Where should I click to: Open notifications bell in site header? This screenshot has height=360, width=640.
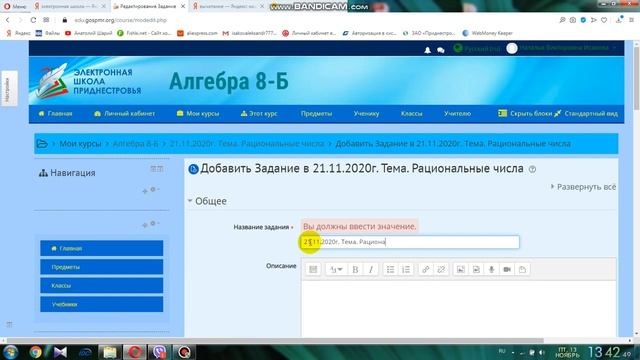pyautogui.click(x=427, y=50)
